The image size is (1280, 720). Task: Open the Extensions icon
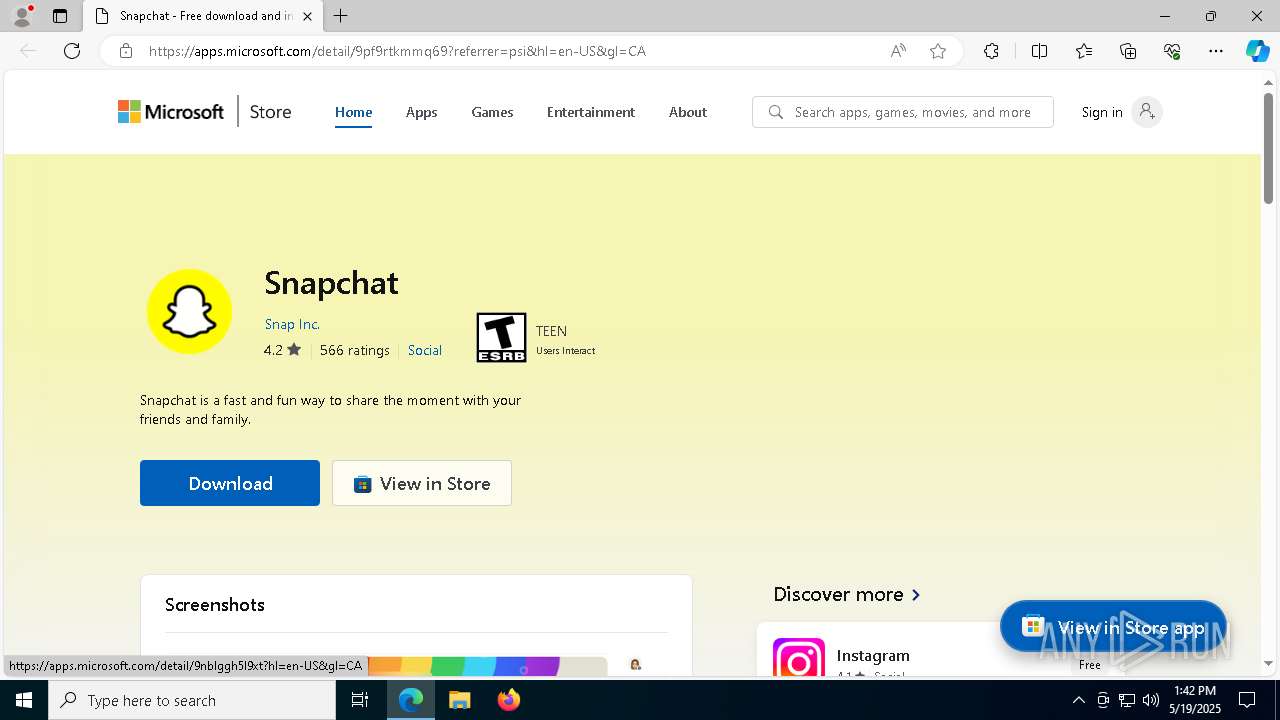[x=991, y=51]
